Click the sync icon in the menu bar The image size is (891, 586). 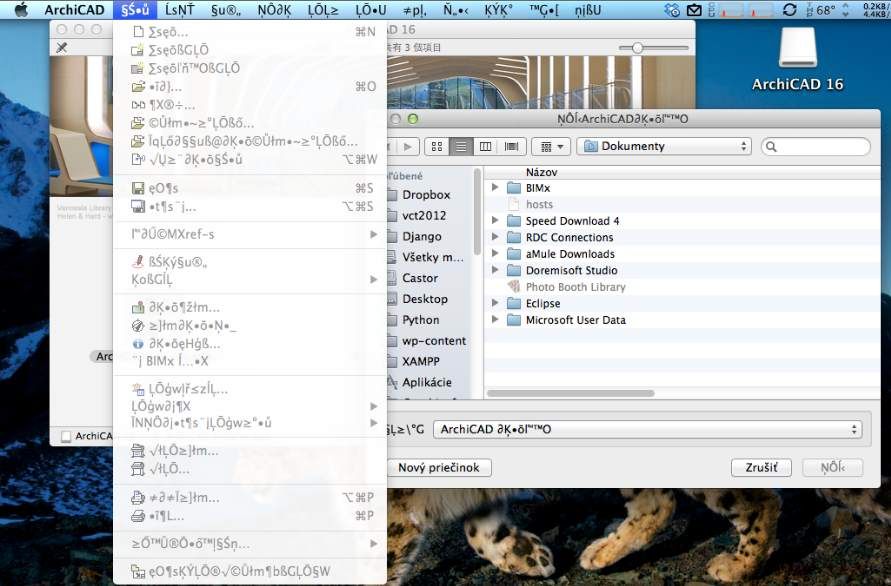pyautogui.click(x=789, y=10)
